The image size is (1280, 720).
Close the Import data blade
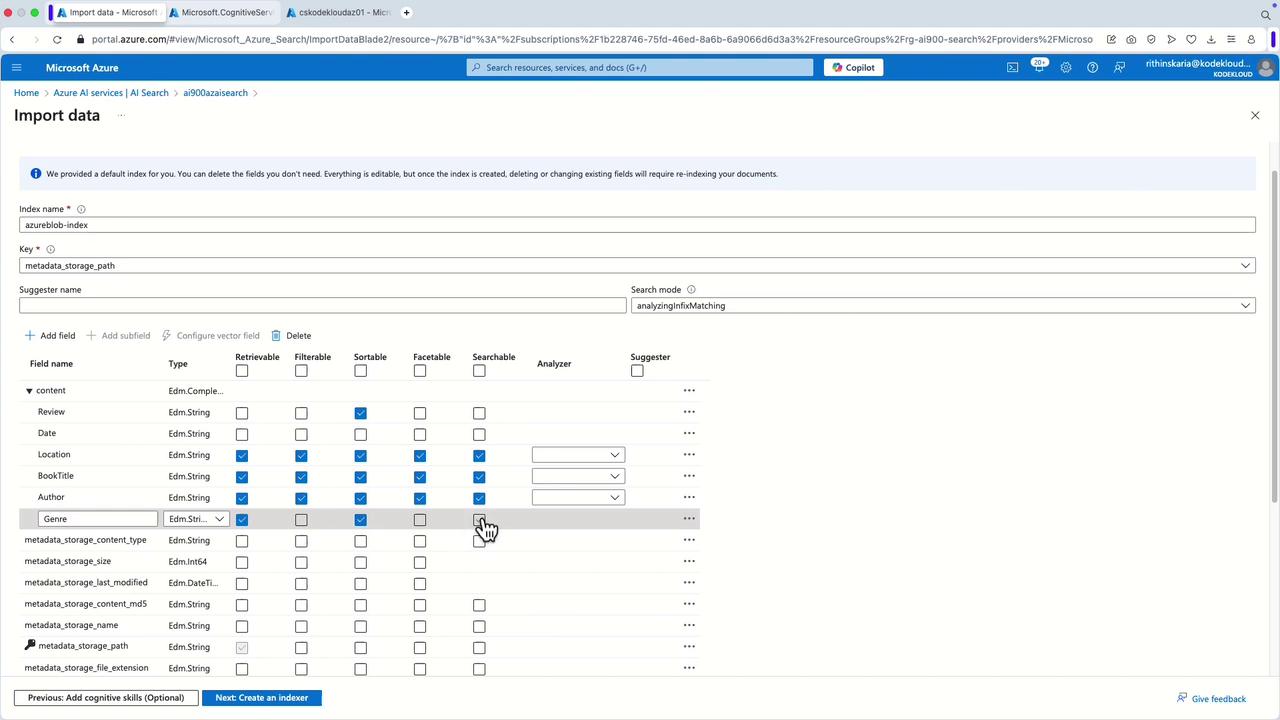[1255, 115]
